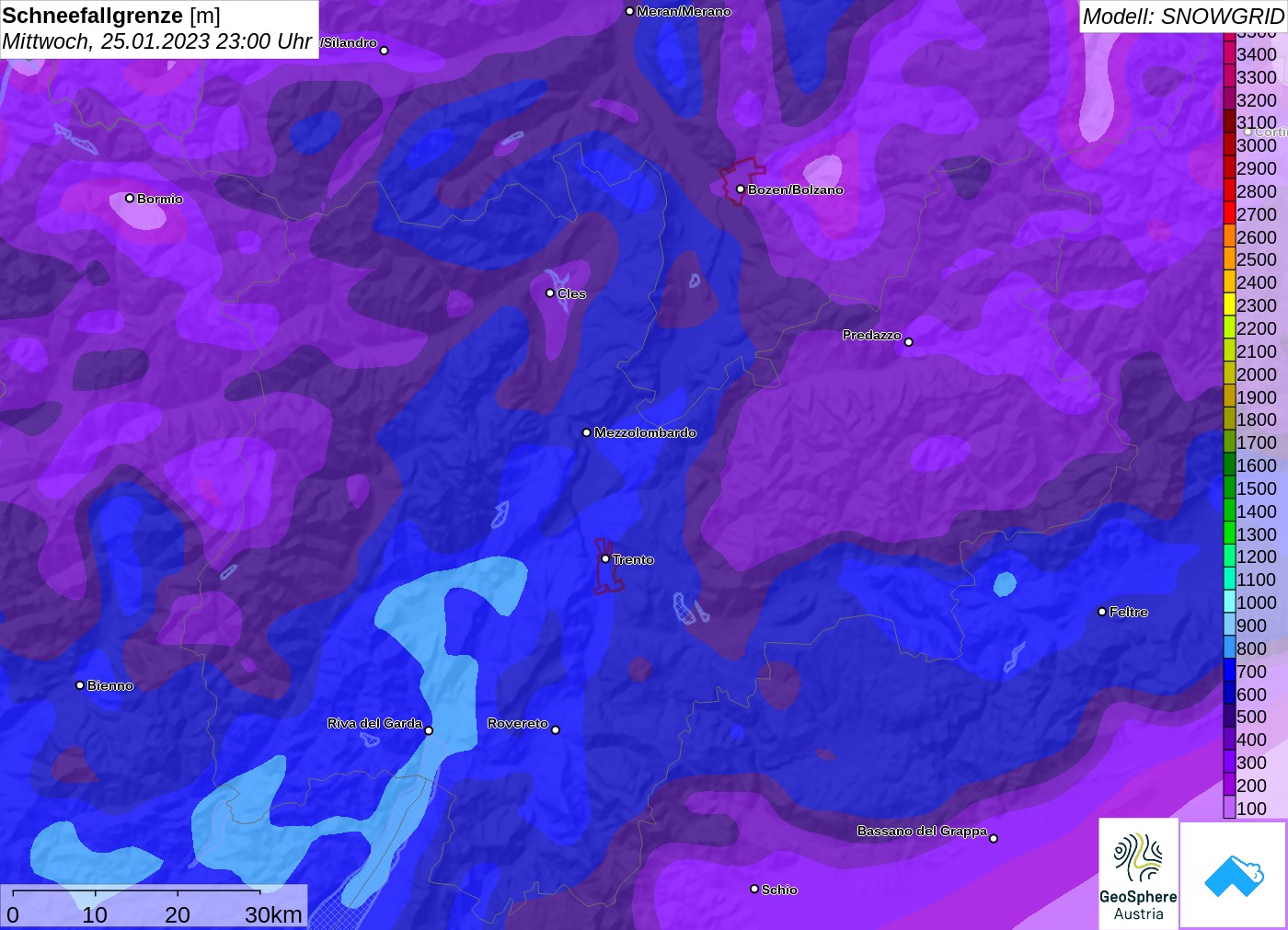The image size is (1288, 930).
Task: Click the 30km scale bar label
Action: click(273, 914)
